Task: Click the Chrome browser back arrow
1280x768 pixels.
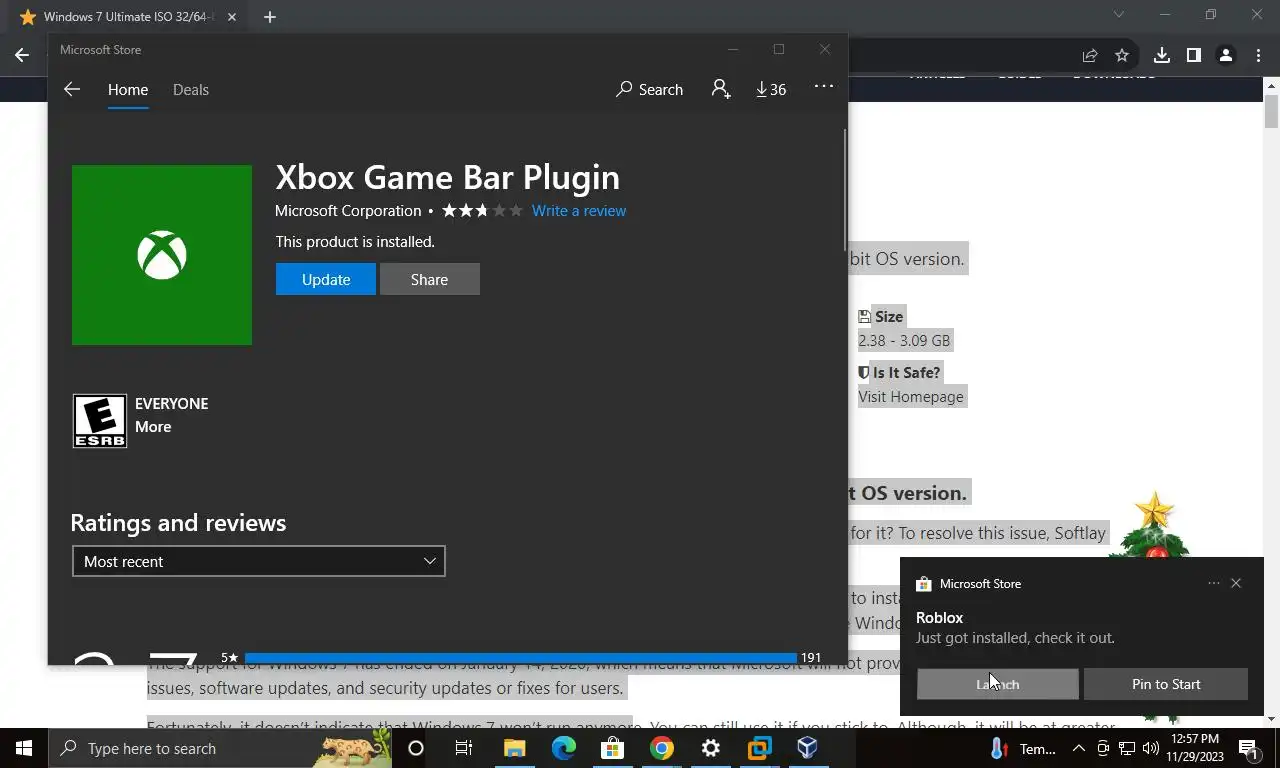Action: click(22, 56)
